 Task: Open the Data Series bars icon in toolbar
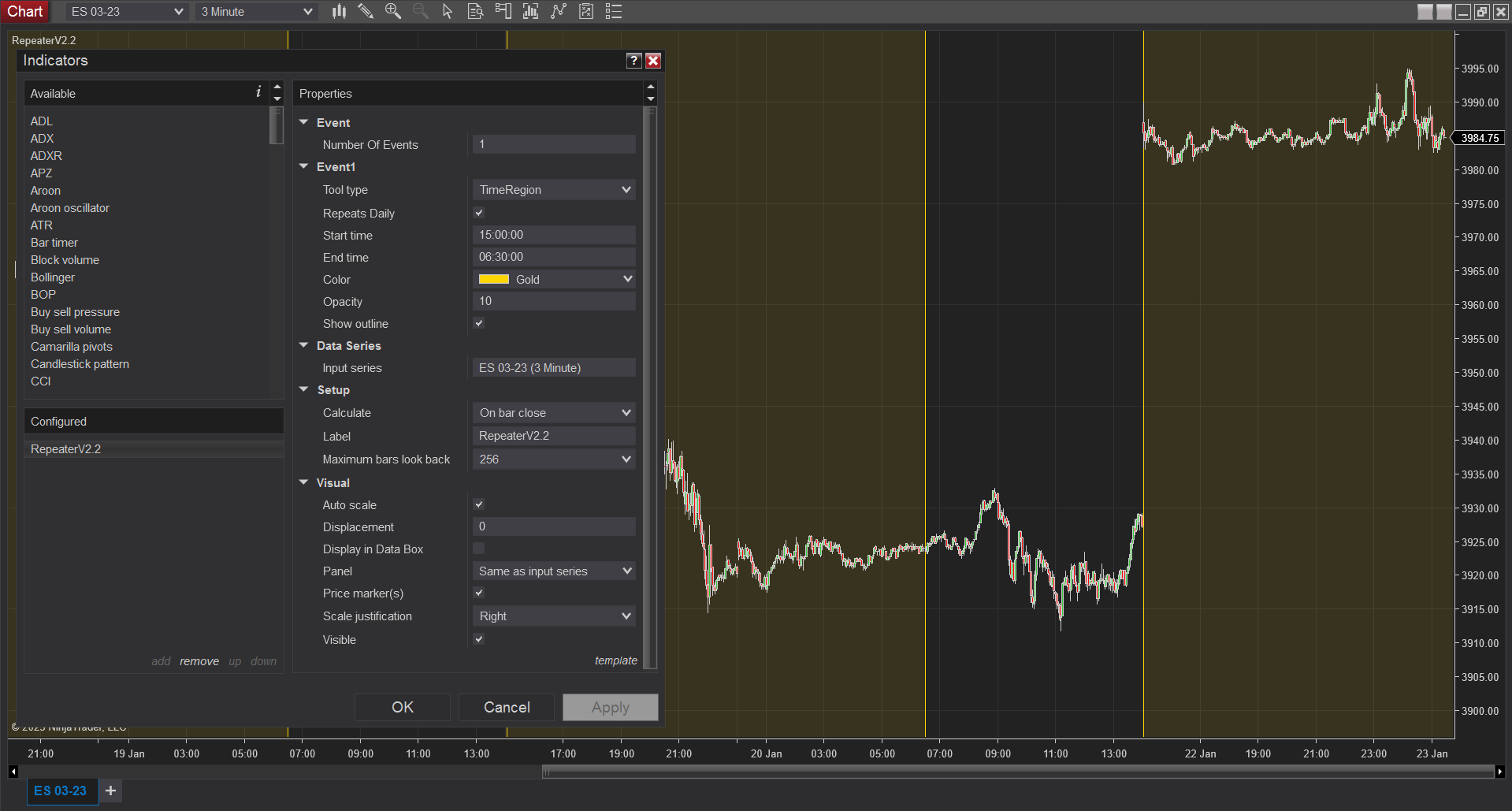[x=339, y=11]
